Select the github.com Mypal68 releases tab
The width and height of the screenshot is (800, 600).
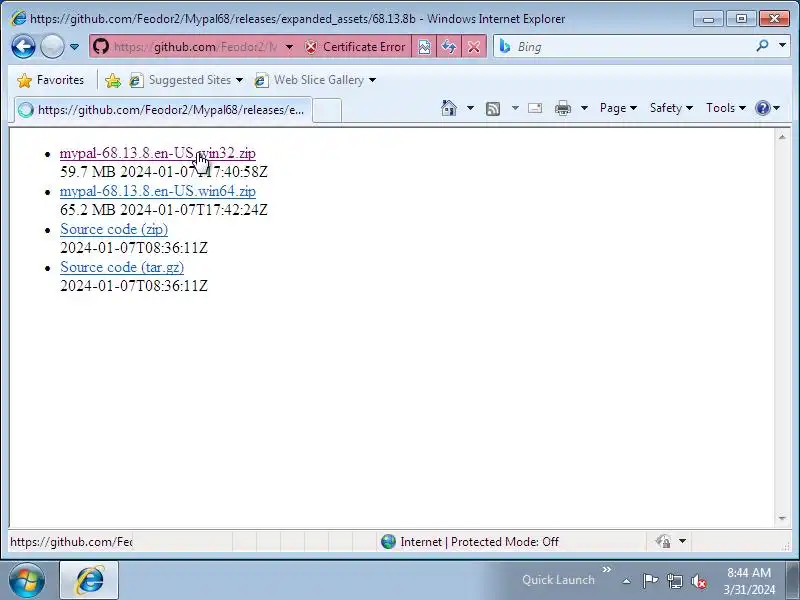(x=162, y=110)
